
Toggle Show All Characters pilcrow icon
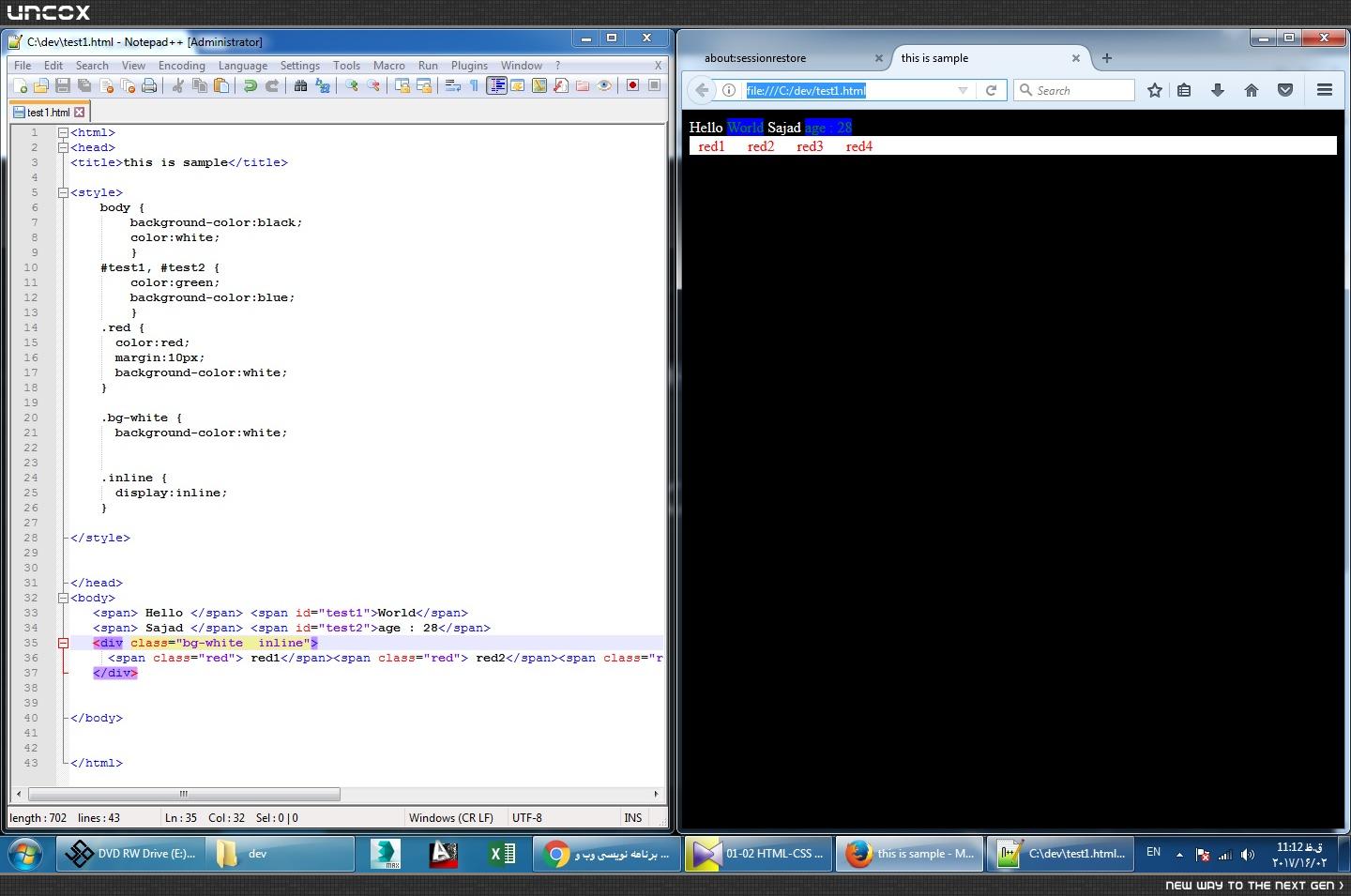click(x=474, y=86)
